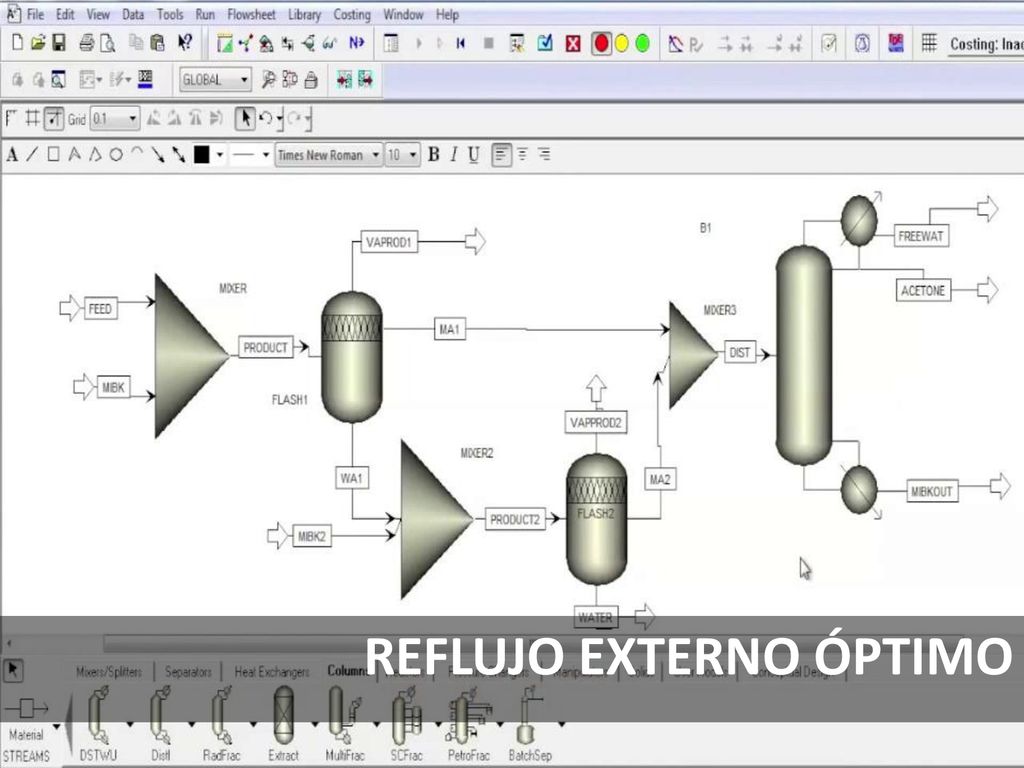Viewport: 1024px width, 768px height.
Task: Open the Library menu
Action: tap(304, 14)
